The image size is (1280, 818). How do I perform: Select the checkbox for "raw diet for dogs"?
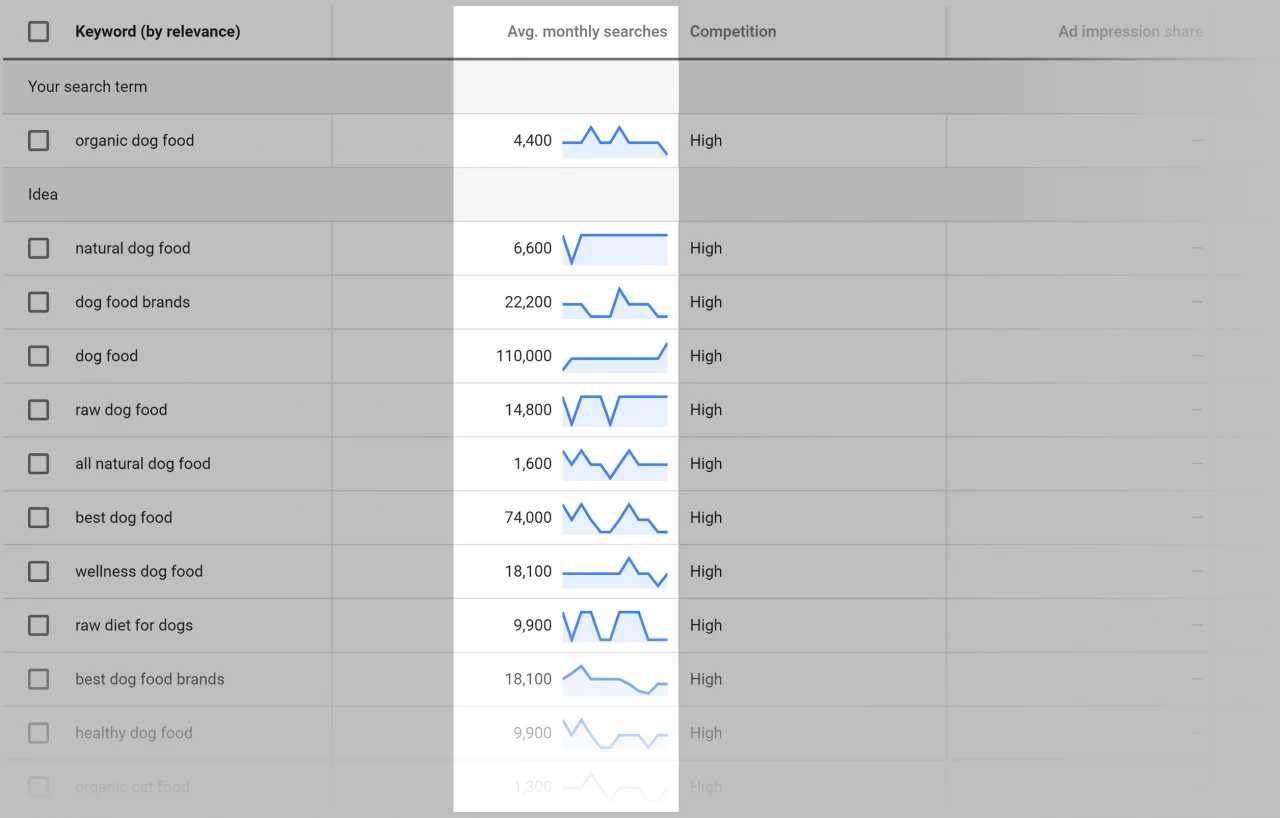point(38,625)
